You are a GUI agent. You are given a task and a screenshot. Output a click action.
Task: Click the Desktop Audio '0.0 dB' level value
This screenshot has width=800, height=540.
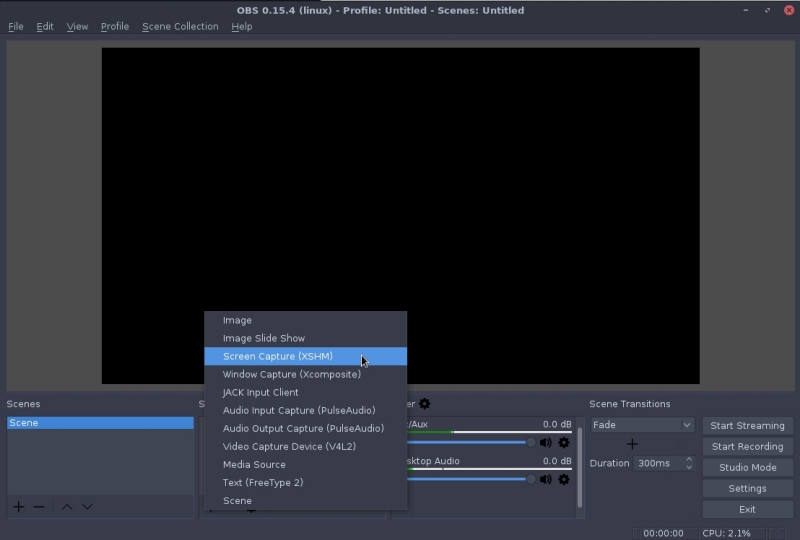(x=557, y=461)
